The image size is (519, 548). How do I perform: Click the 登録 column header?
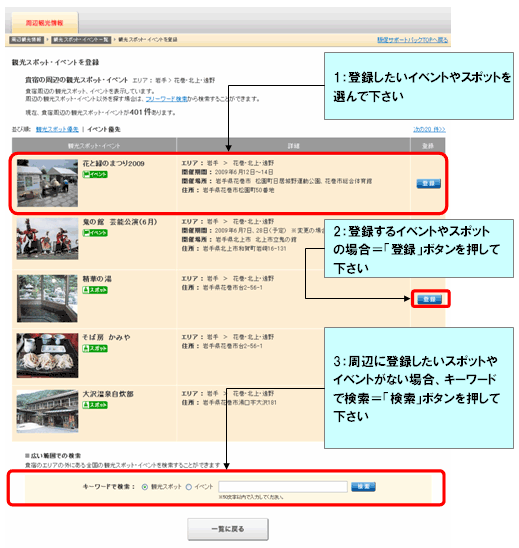click(428, 146)
